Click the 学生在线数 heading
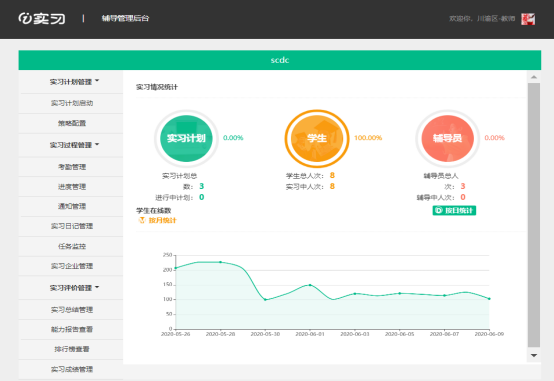This screenshot has width=554, height=381. pos(154,211)
